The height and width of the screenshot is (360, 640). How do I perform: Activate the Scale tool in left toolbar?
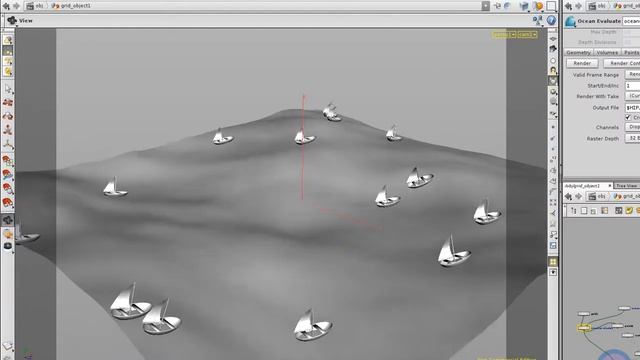tap(8, 130)
